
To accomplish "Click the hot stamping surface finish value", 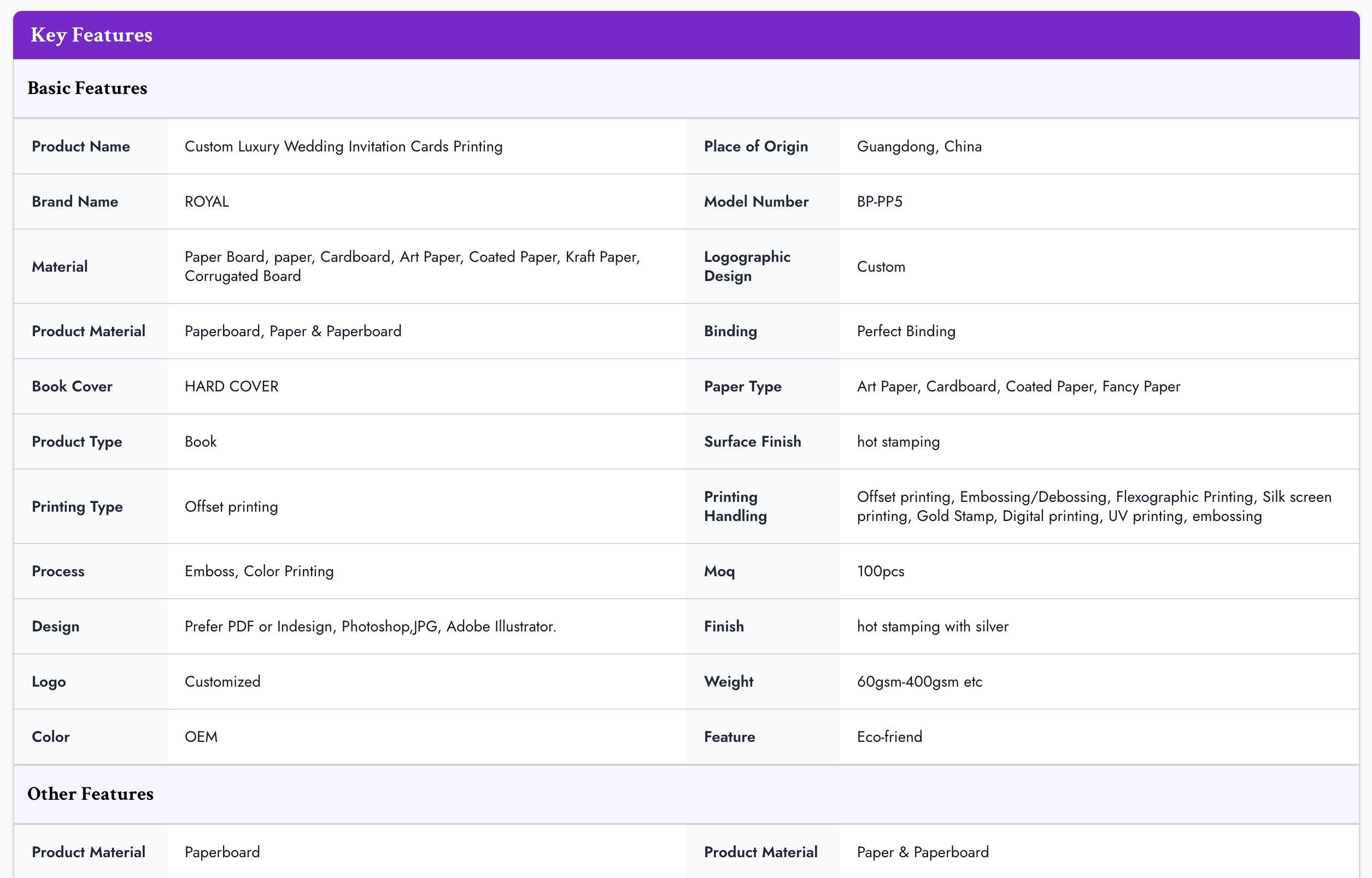I will 898,442.
